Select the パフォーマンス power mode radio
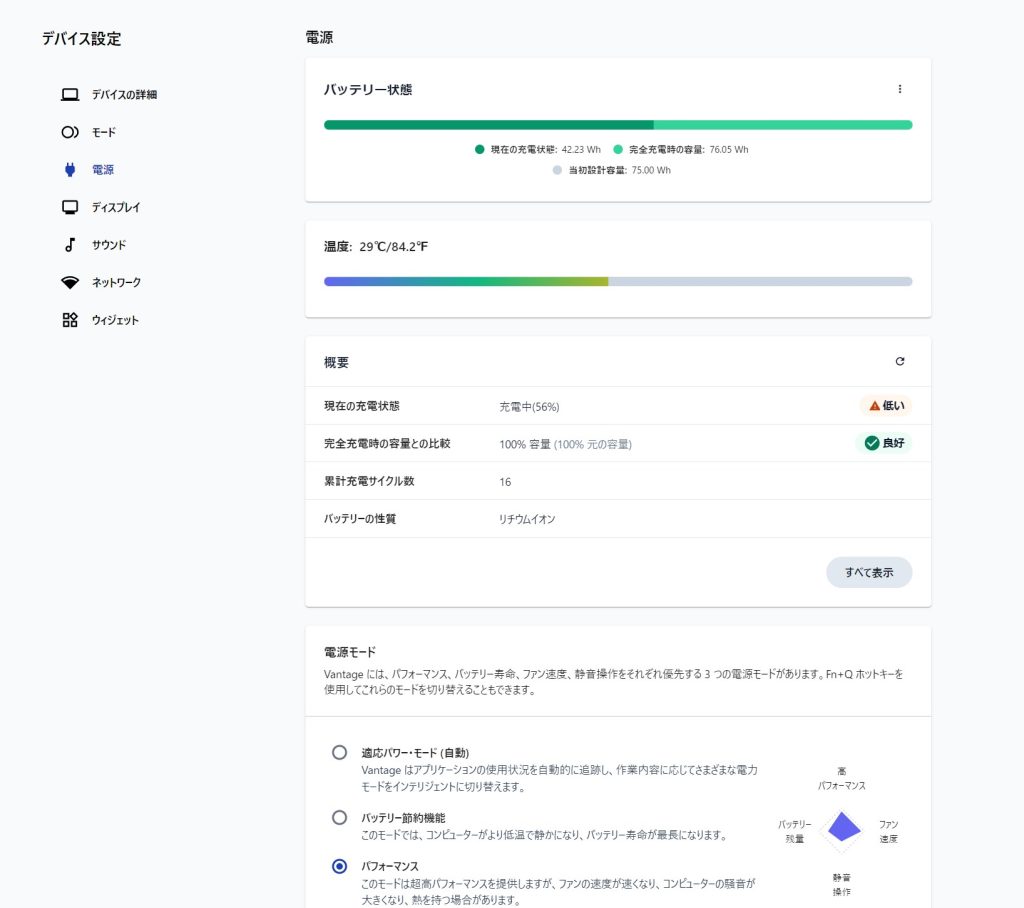The image size is (1024, 908). pos(340,866)
